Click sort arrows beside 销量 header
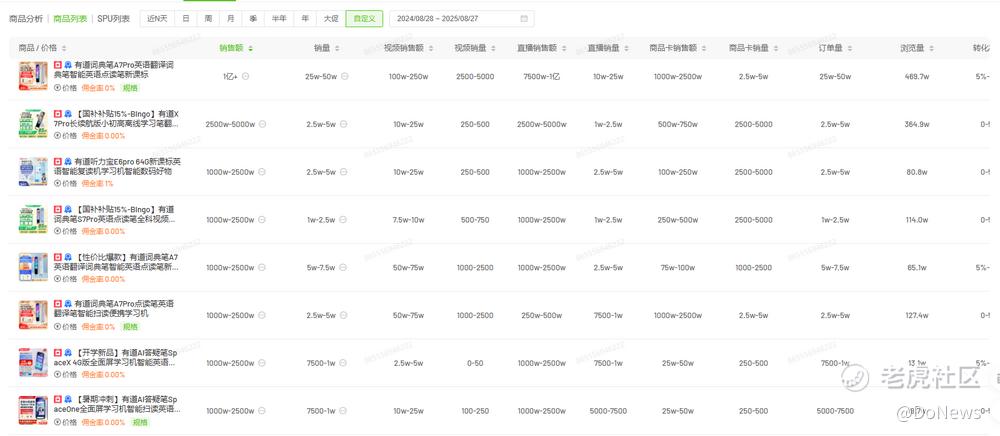The width and height of the screenshot is (1000, 436). [x=337, y=48]
